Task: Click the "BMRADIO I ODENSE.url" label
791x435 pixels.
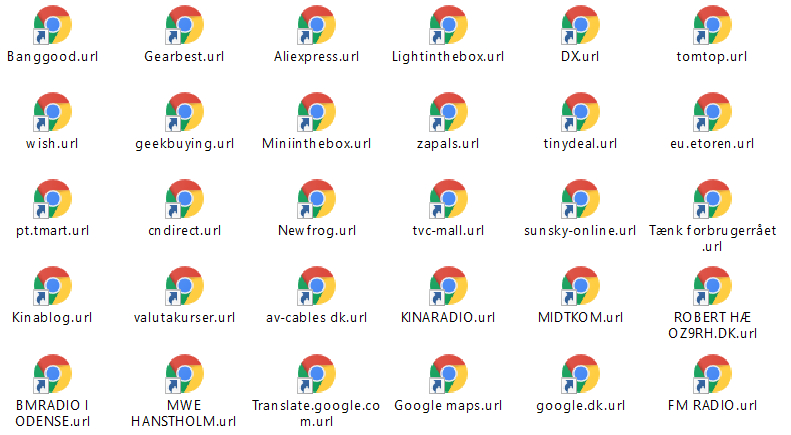Action: pos(52,413)
